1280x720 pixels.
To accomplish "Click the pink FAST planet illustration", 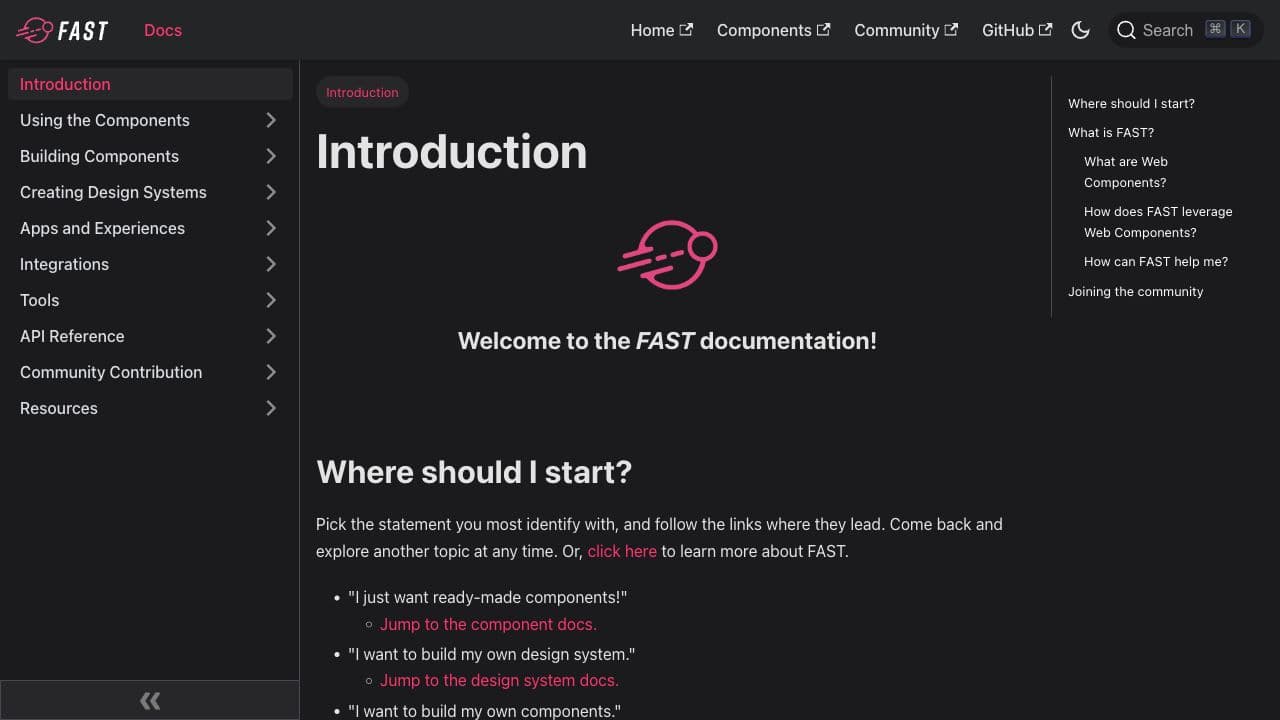I will (x=667, y=255).
